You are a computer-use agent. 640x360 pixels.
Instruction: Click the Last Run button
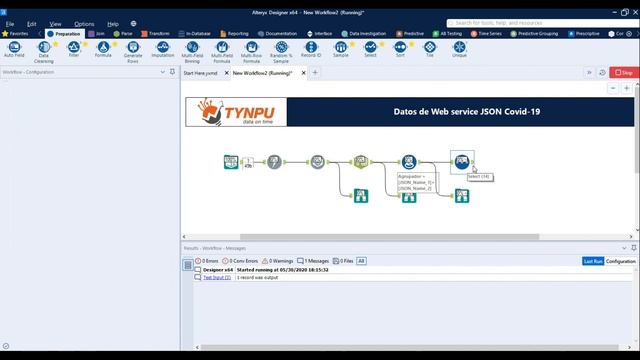click(593, 261)
